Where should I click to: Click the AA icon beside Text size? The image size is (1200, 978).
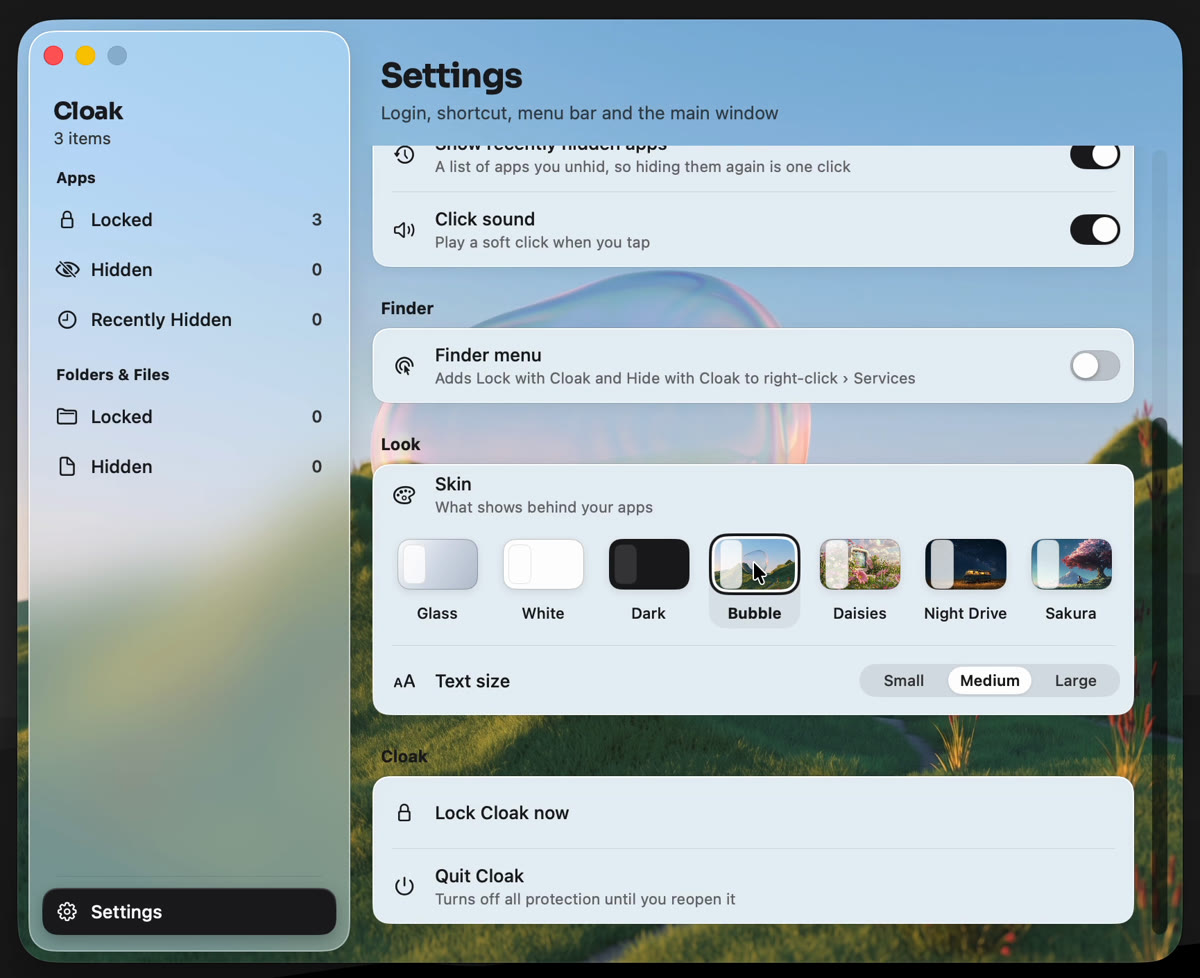point(404,682)
